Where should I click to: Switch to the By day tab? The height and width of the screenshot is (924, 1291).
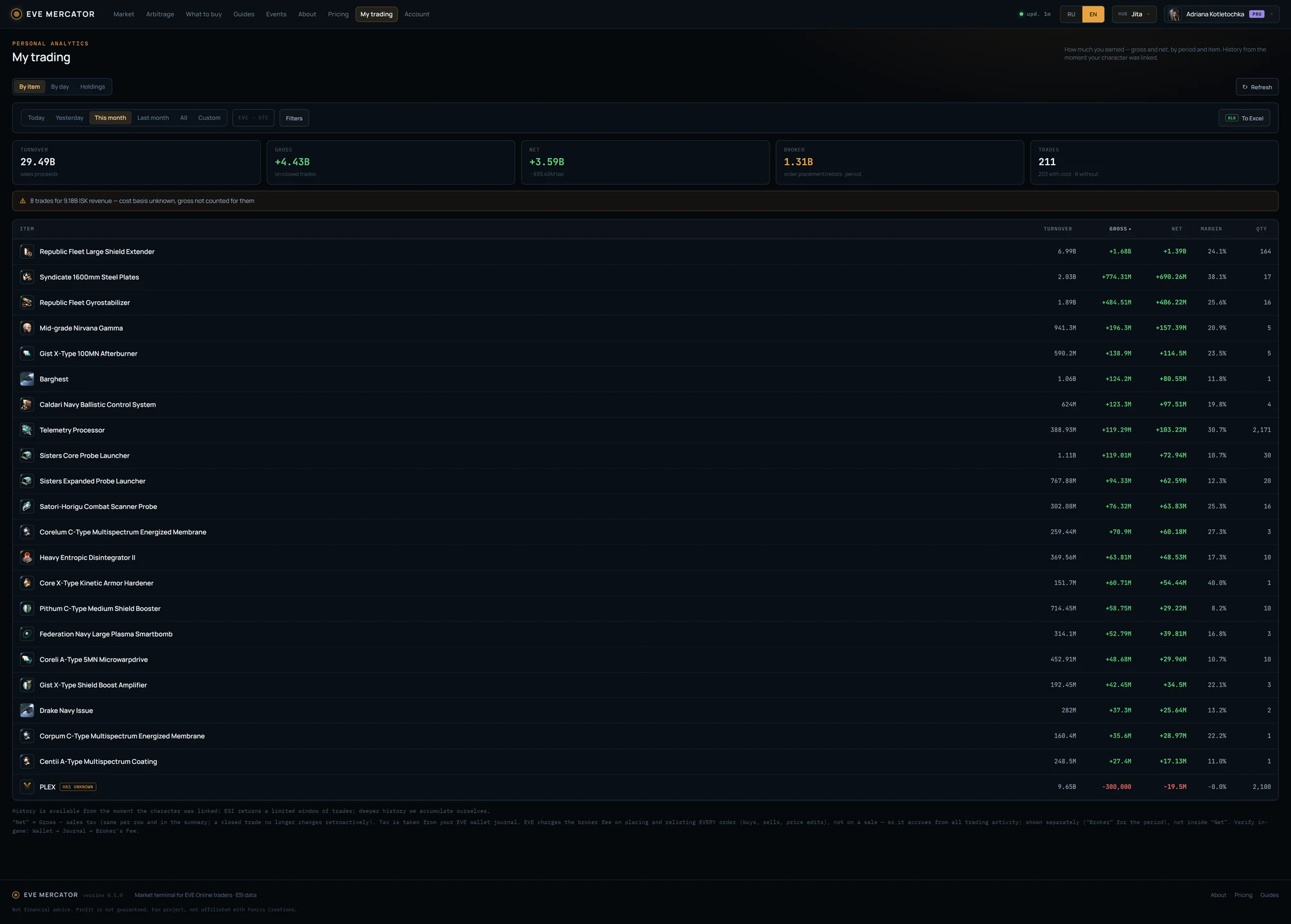(x=60, y=86)
